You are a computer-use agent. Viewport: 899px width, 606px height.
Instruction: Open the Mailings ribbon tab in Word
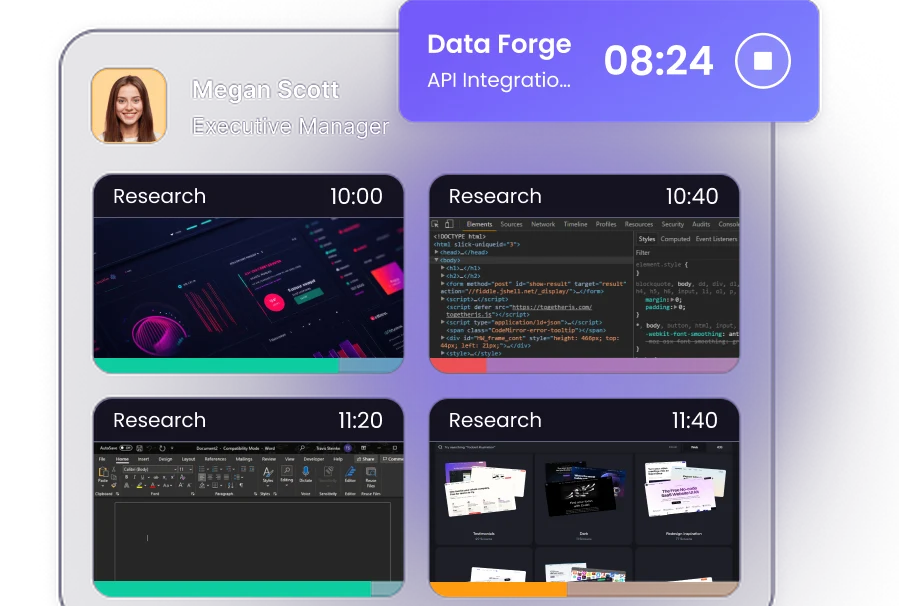(244, 459)
